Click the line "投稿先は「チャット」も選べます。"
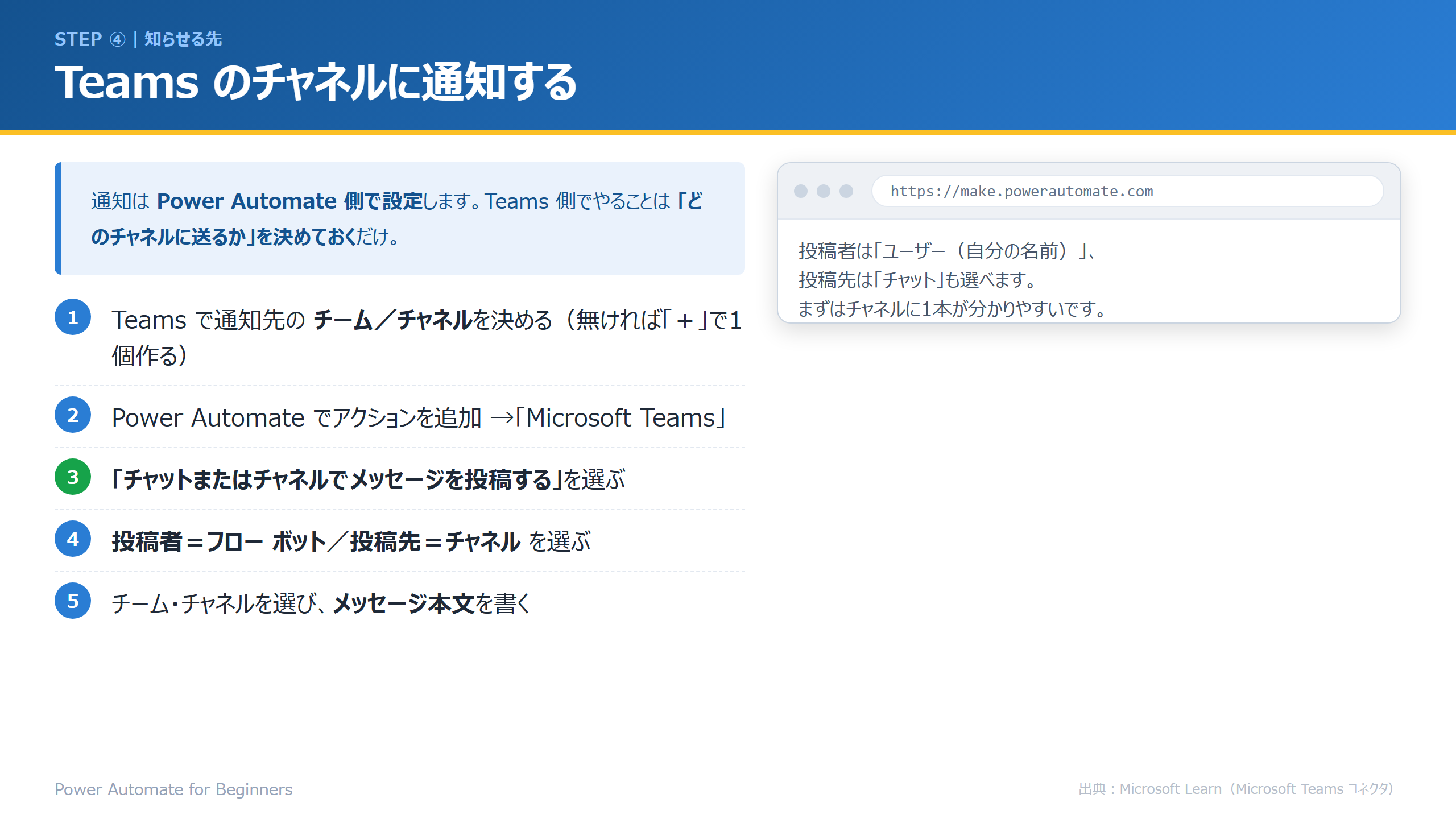Screen dimensions: 1456x819 coord(917,280)
